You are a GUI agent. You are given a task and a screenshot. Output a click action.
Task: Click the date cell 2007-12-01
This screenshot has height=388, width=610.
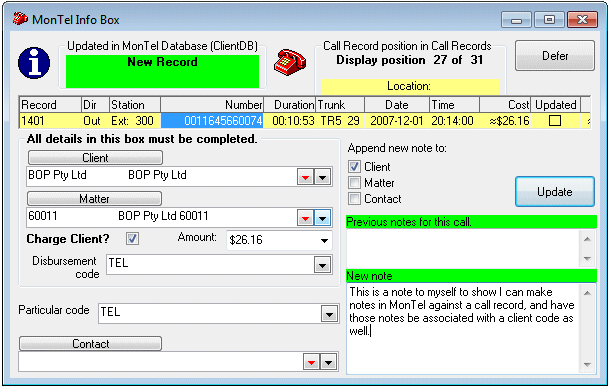tap(396, 121)
